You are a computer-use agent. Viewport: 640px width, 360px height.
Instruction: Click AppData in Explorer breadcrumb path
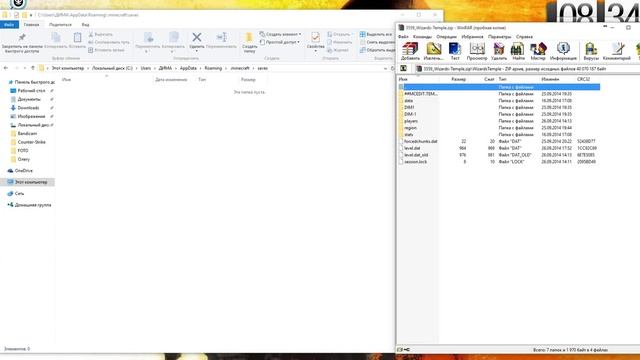(188, 68)
